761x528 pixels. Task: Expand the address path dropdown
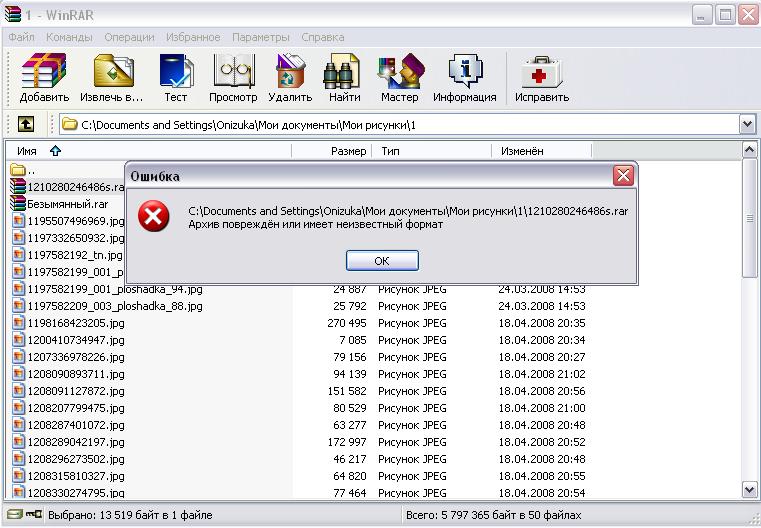point(747,124)
